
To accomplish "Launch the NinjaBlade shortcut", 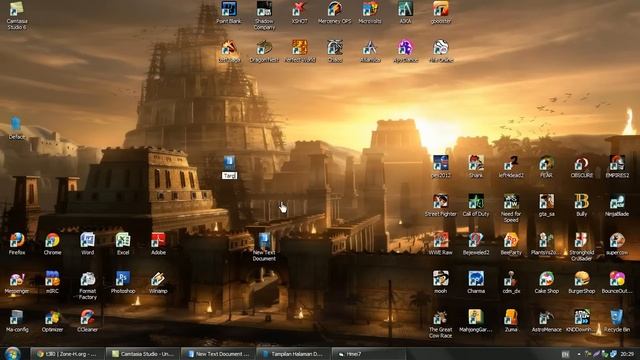I will pyautogui.click(x=617, y=205).
